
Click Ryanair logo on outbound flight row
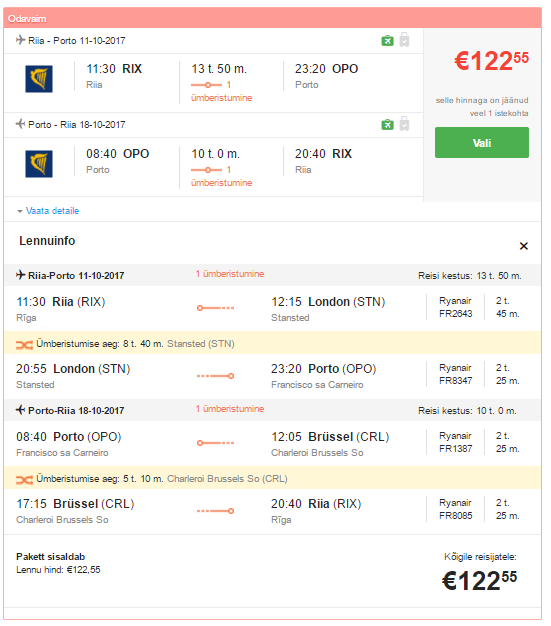coord(39,79)
